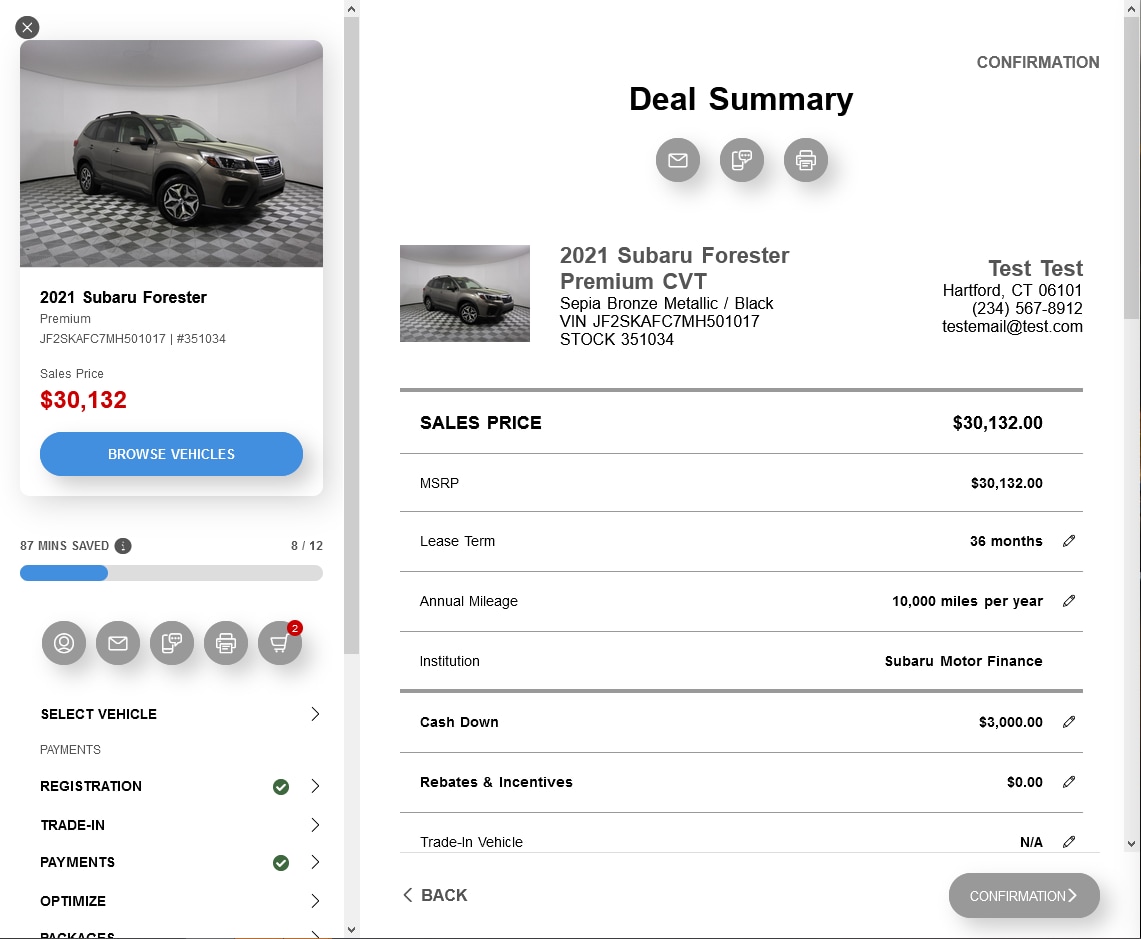Expand the Optimize step chevron

pos(315,901)
